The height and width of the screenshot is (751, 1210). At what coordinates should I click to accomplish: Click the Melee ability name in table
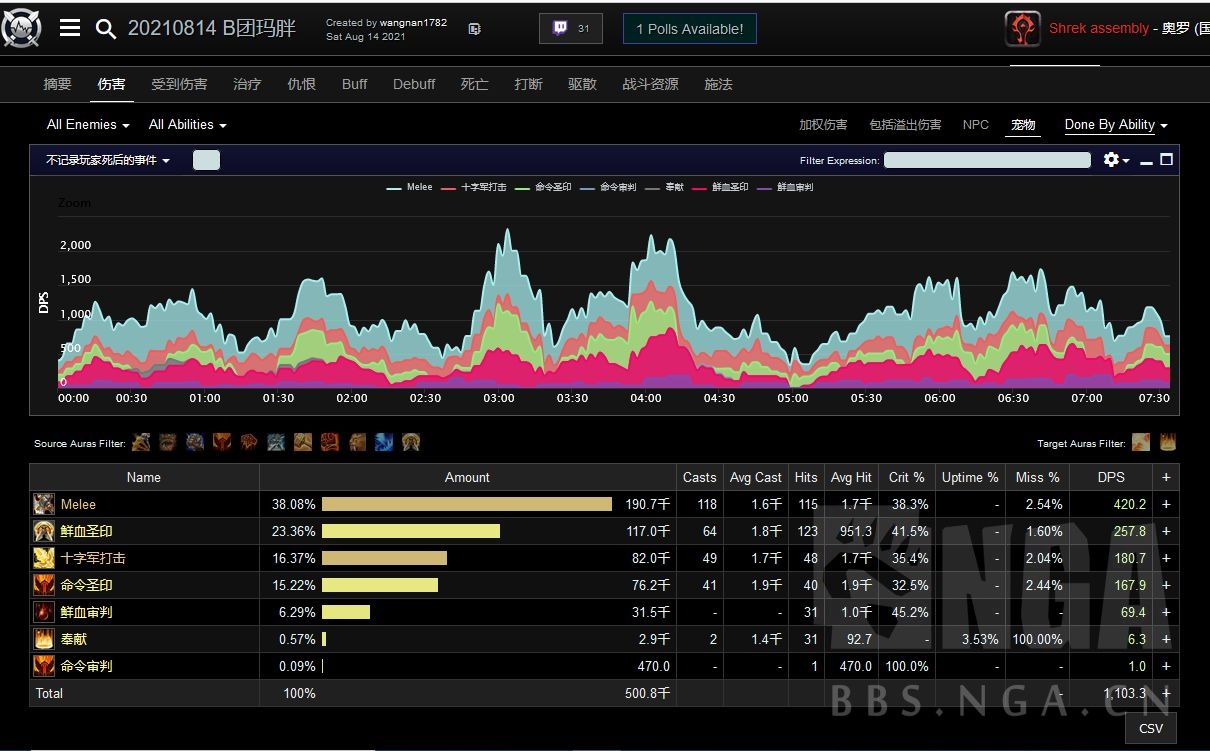pos(78,504)
